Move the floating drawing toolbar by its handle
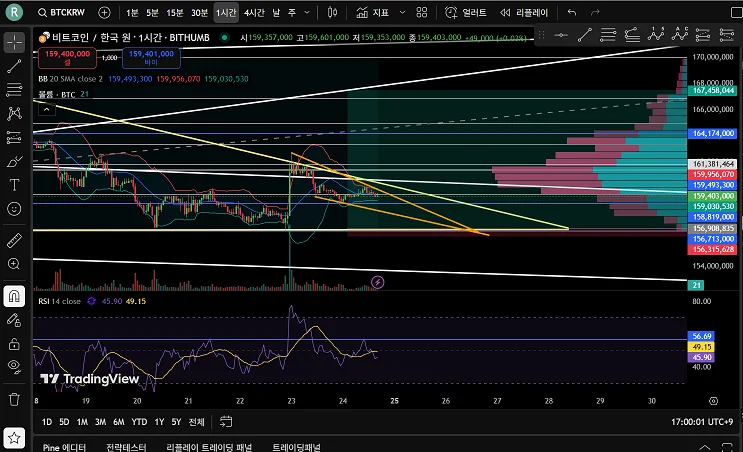 tap(541, 35)
